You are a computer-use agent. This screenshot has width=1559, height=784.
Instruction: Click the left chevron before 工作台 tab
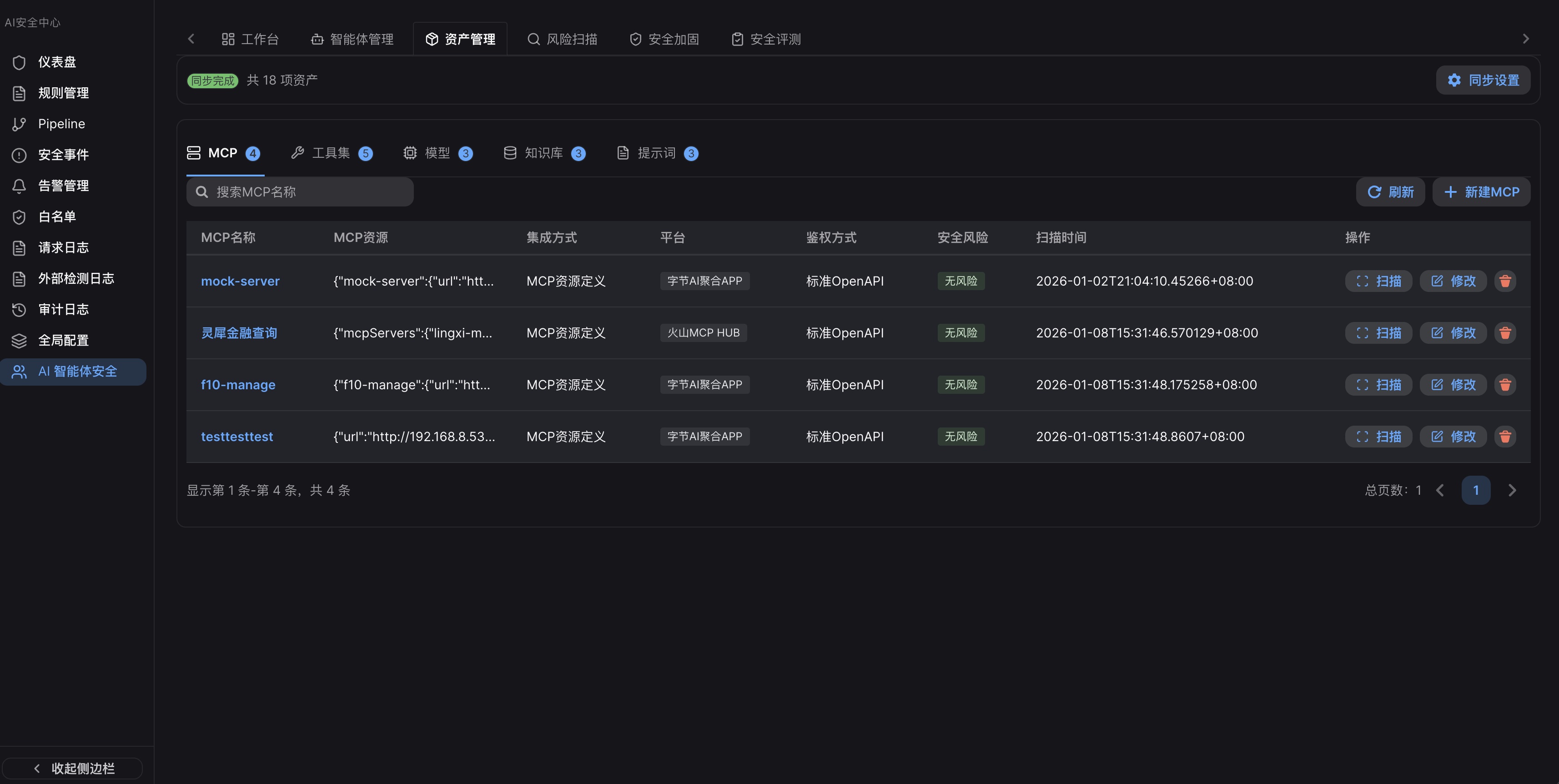point(191,38)
